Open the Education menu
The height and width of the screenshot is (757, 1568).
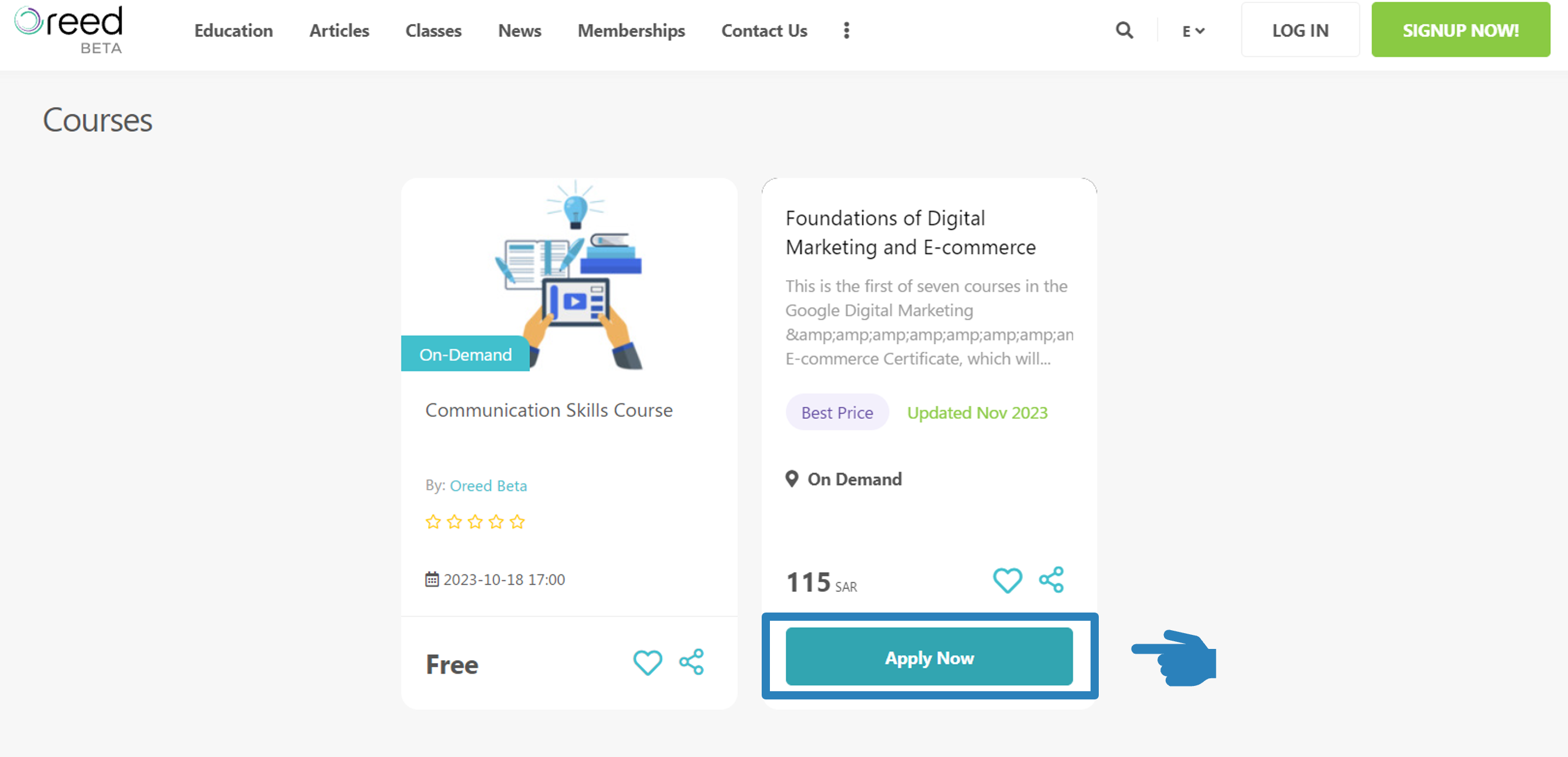tap(233, 31)
